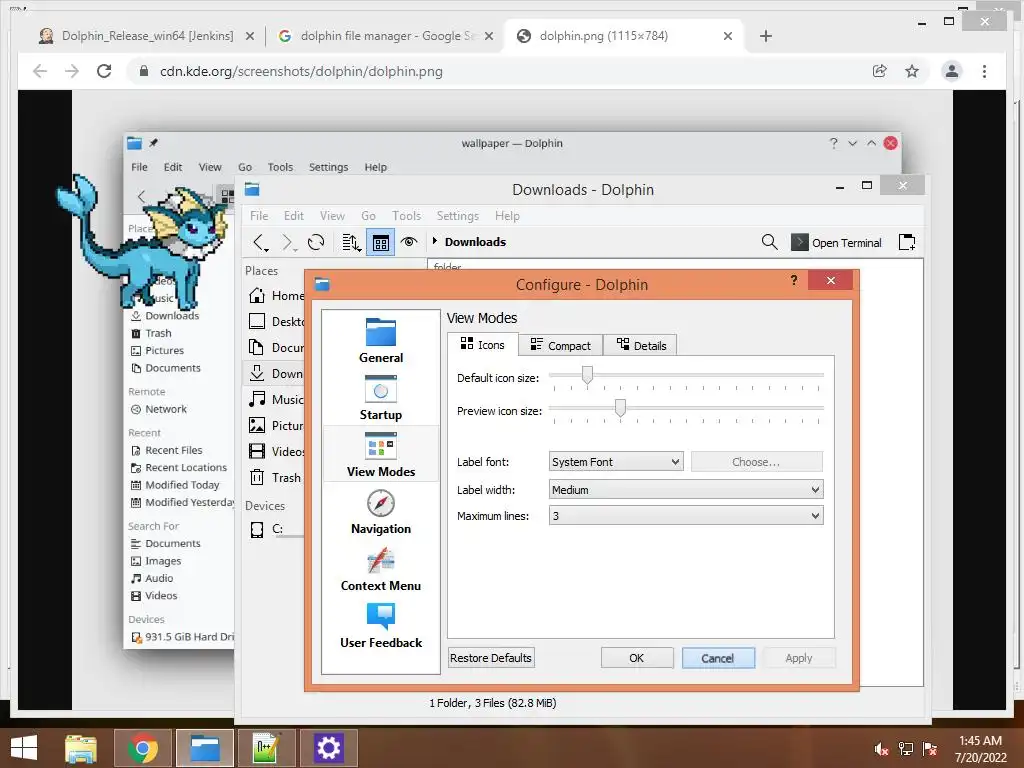Open the Maximum lines dropdown
Image resolution: width=1024 pixels, height=768 pixels.
click(686, 516)
